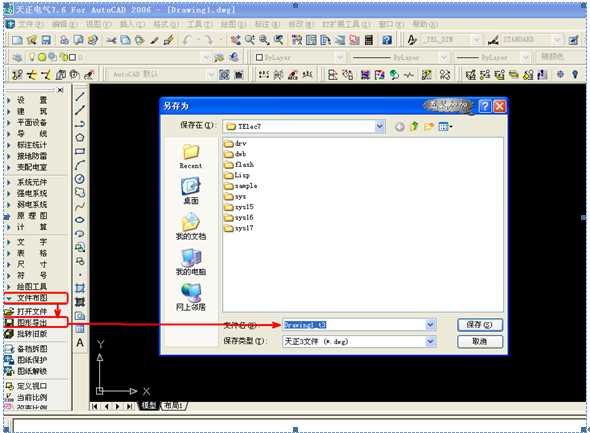Screen dimensions: 590x433
Task: Open 我的文档 shortcut in places bar
Action: pyautogui.click(x=191, y=226)
